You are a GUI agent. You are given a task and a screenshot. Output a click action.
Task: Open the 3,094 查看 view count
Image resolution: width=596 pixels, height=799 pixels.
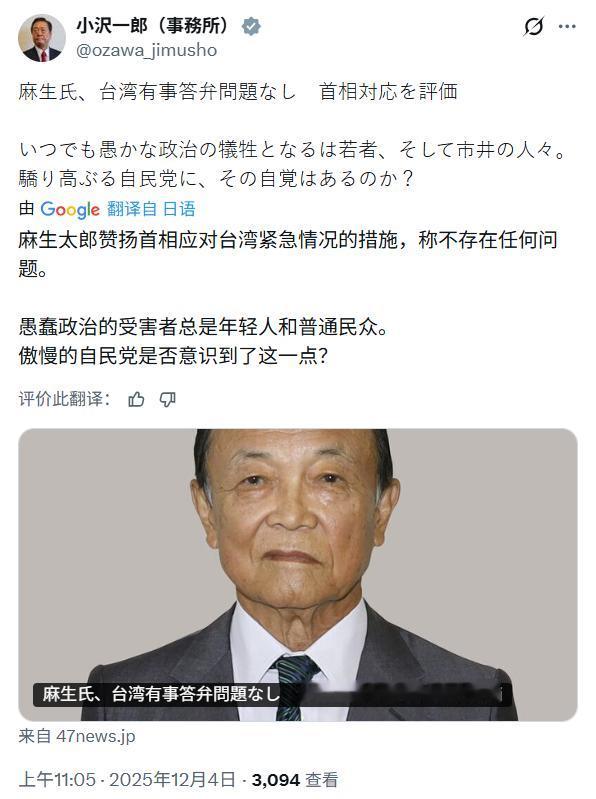tap(295, 780)
